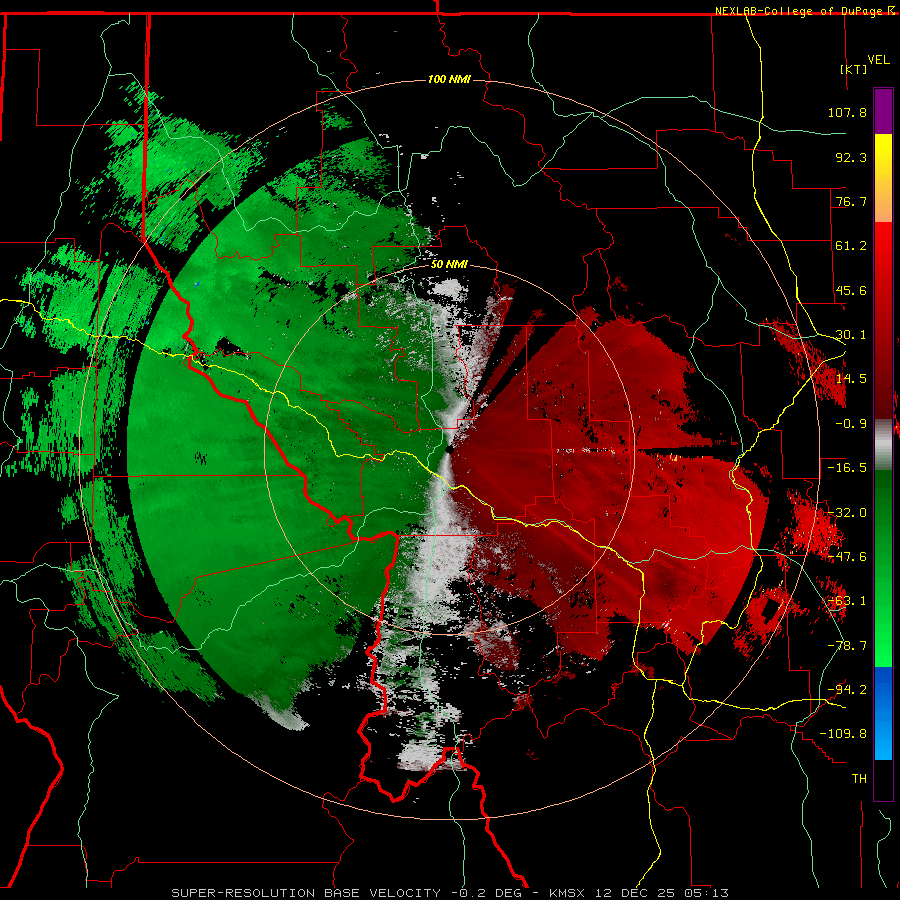Pick the purple segment of the color bar
Screen dimensions: 900x900
coord(883,111)
